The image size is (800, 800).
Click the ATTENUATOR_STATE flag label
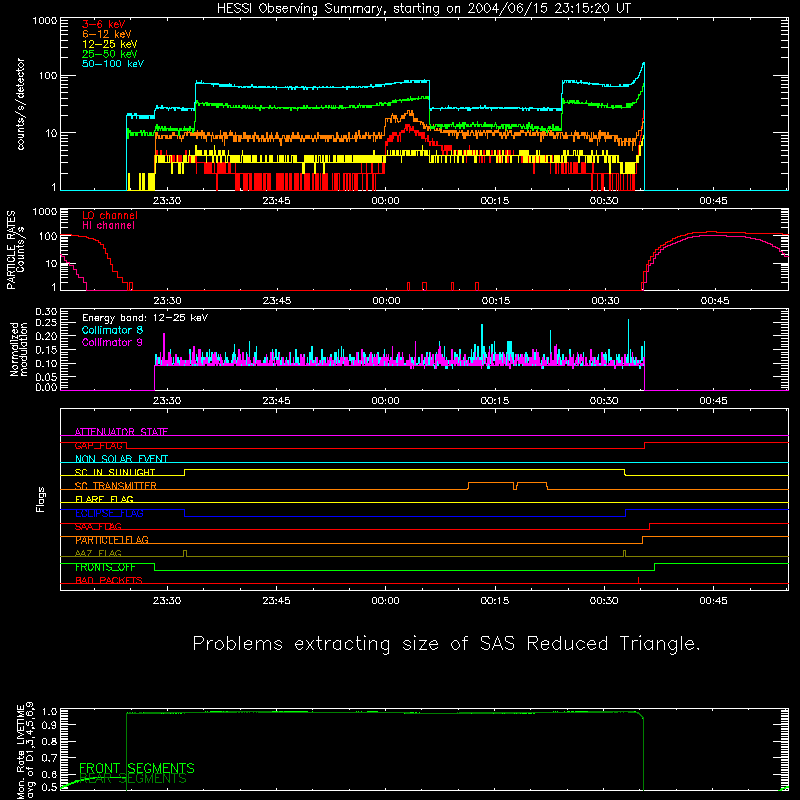tap(121, 432)
